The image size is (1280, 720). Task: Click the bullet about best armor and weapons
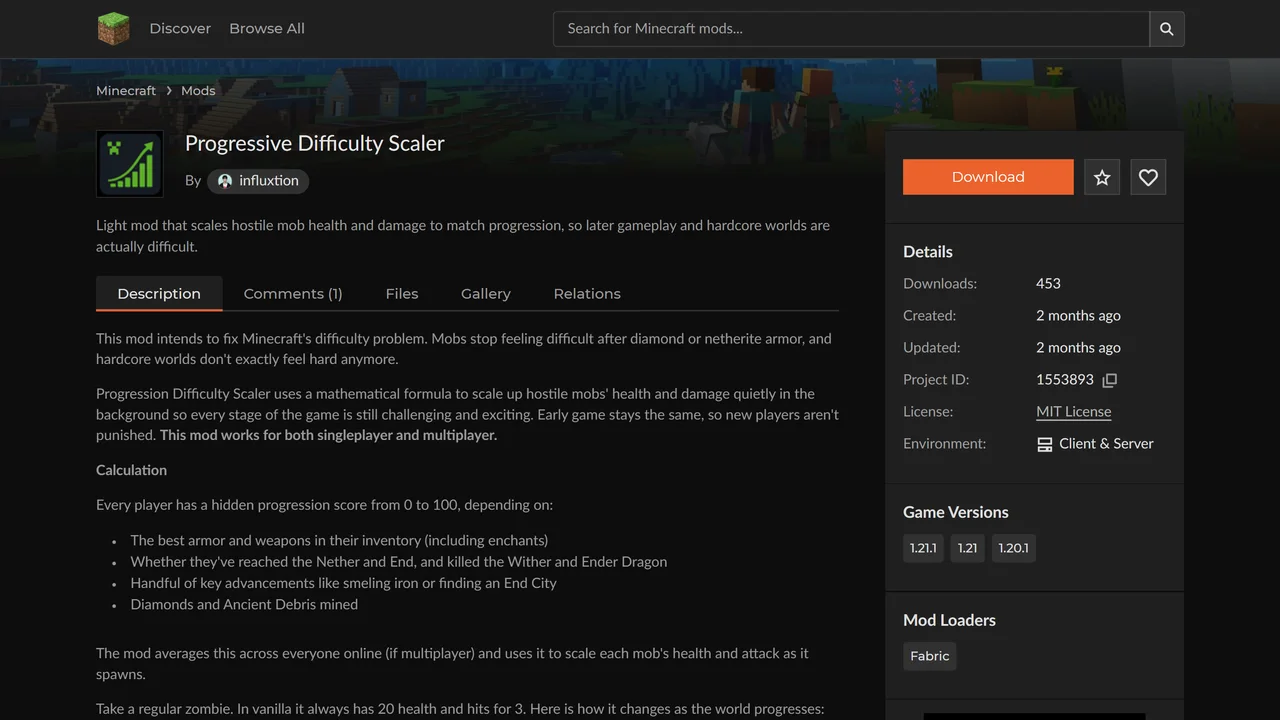click(x=339, y=540)
